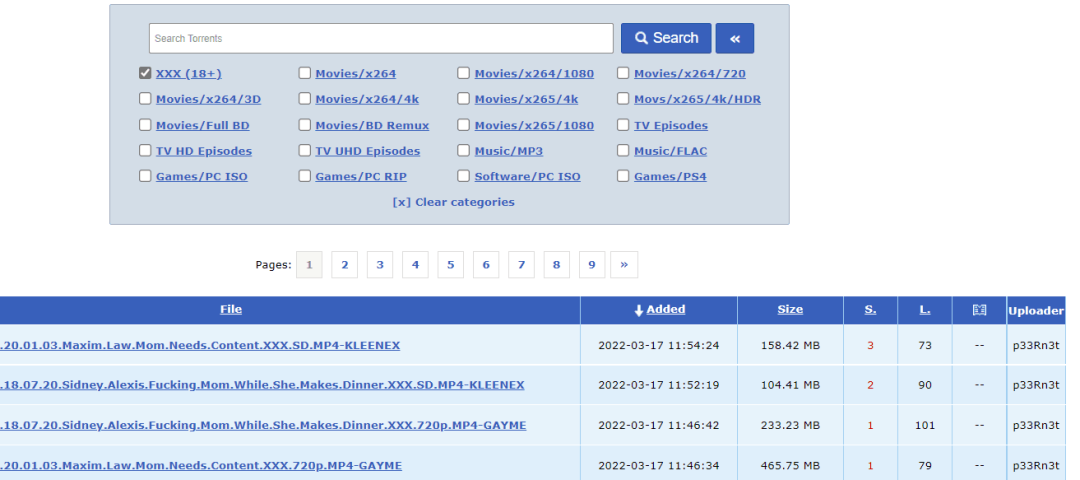
Task: Click the leechers value 101
Action: [925, 426]
